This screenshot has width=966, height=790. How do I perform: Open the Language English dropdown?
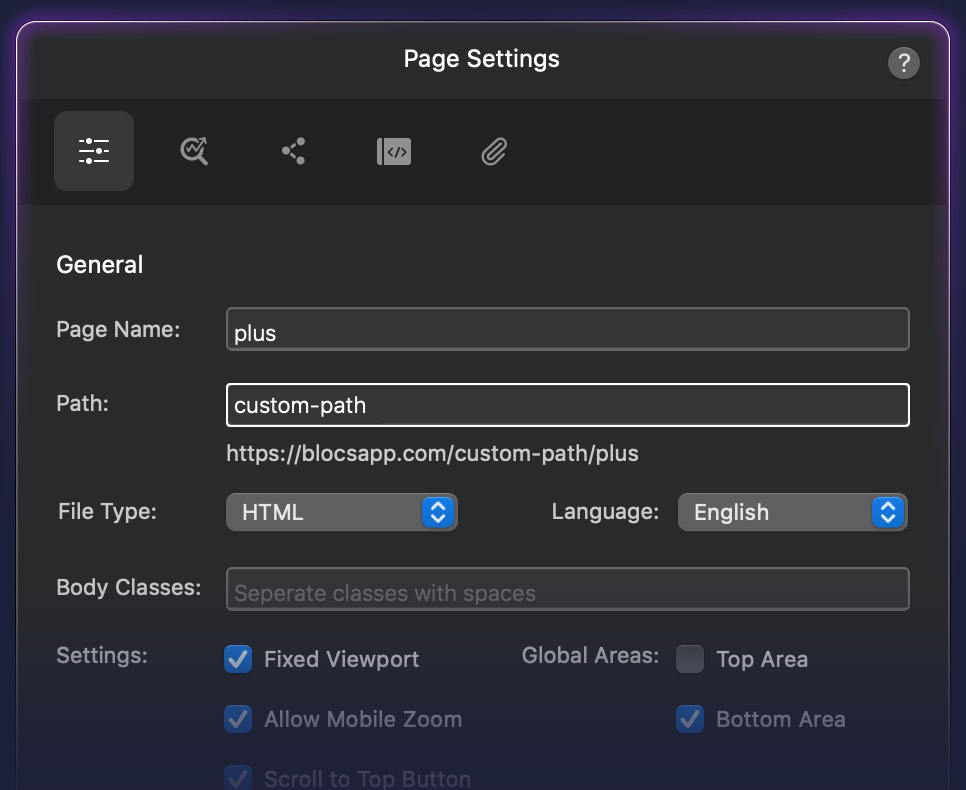pyautogui.click(x=792, y=512)
